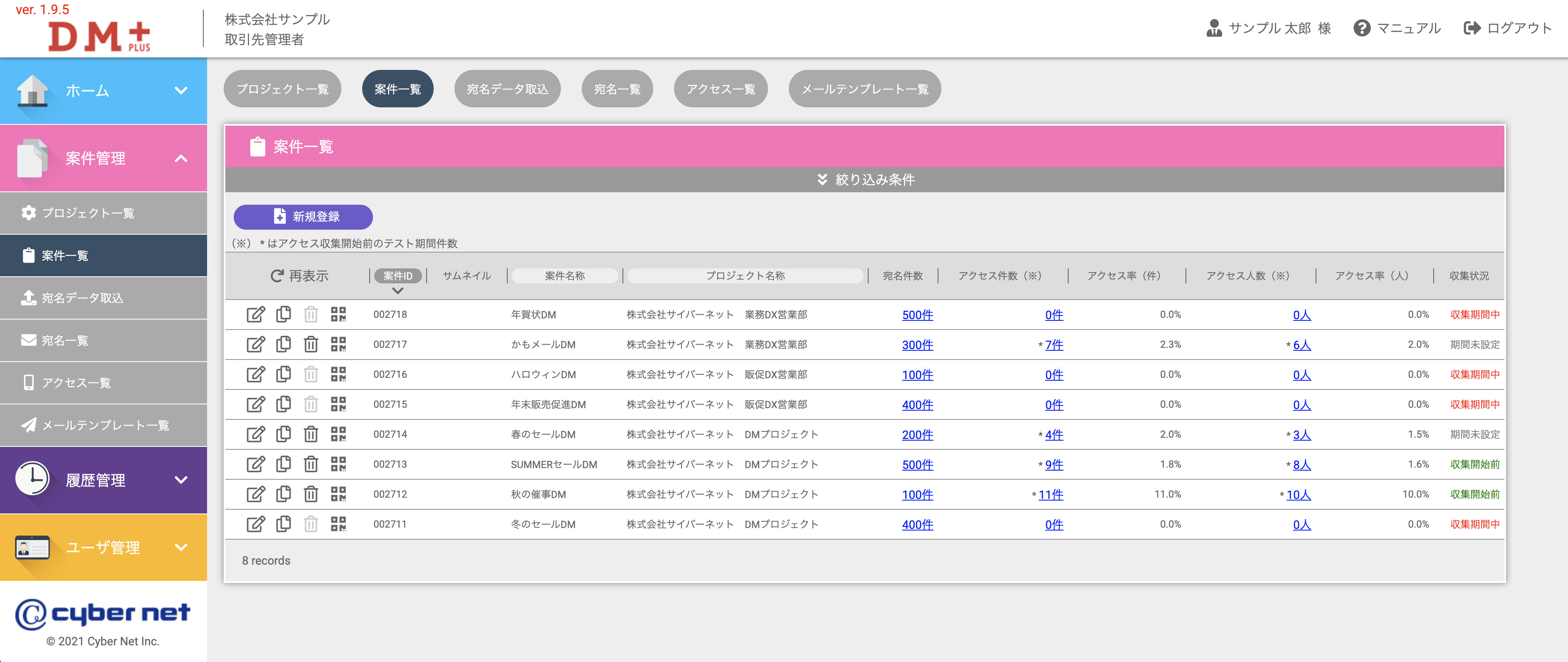Click the サムネイル column header
Screen dimensions: 1568x662
tap(466, 276)
